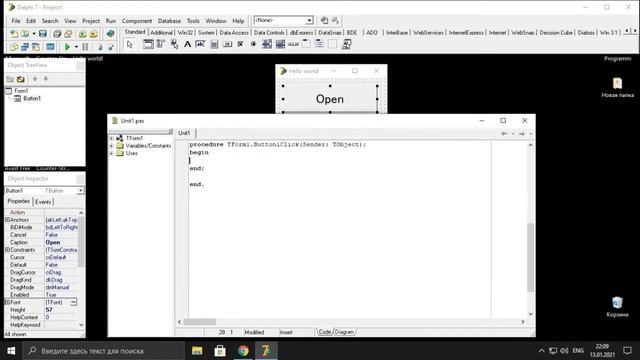Click the View Unit toolbar icon

pos(14,47)
